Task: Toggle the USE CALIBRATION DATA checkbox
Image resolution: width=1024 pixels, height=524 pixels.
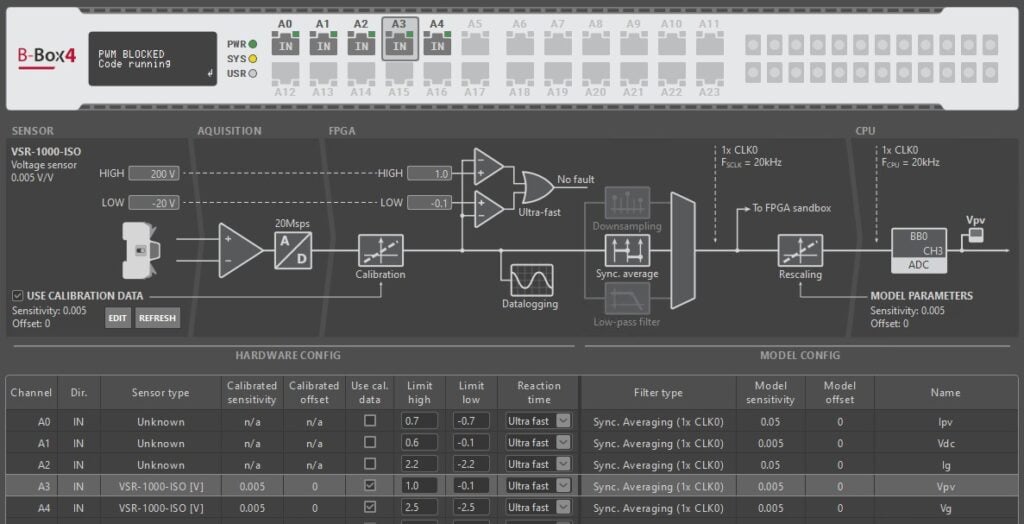Action: 18,296
